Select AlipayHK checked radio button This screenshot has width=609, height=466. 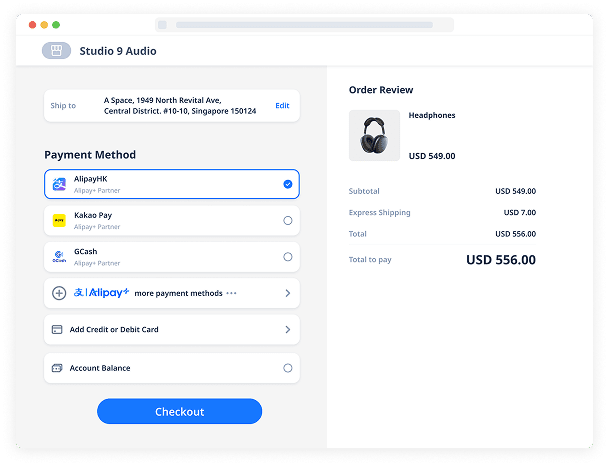[x=288, y=184]
